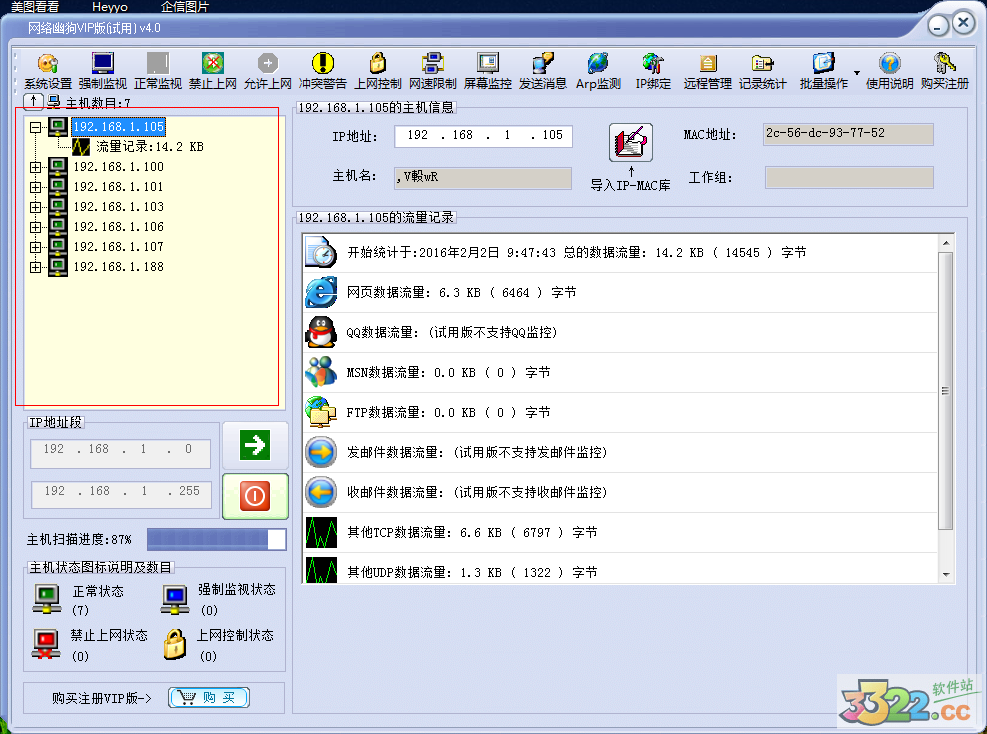Collapse the 192.168.1.105 tree node

pyautogui.click(x=36, y=127)
